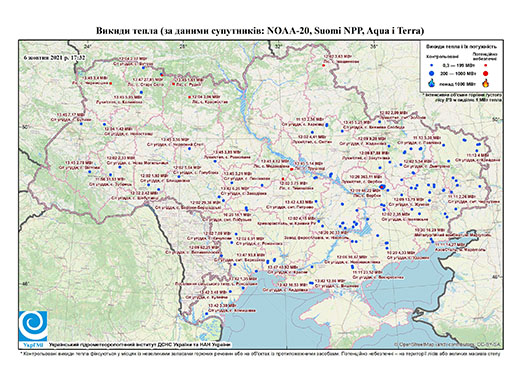Click the УкрГМІ institute caption text
Viewport: 520px width, 368px height.
point(140,345)
